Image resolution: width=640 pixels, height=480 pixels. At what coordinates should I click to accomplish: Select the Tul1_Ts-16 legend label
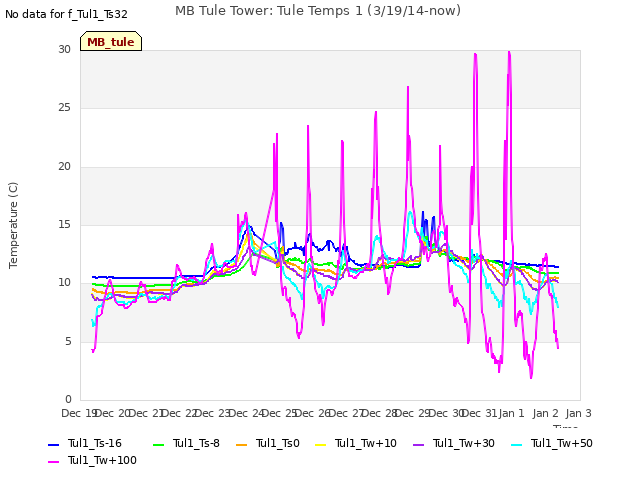95,443
